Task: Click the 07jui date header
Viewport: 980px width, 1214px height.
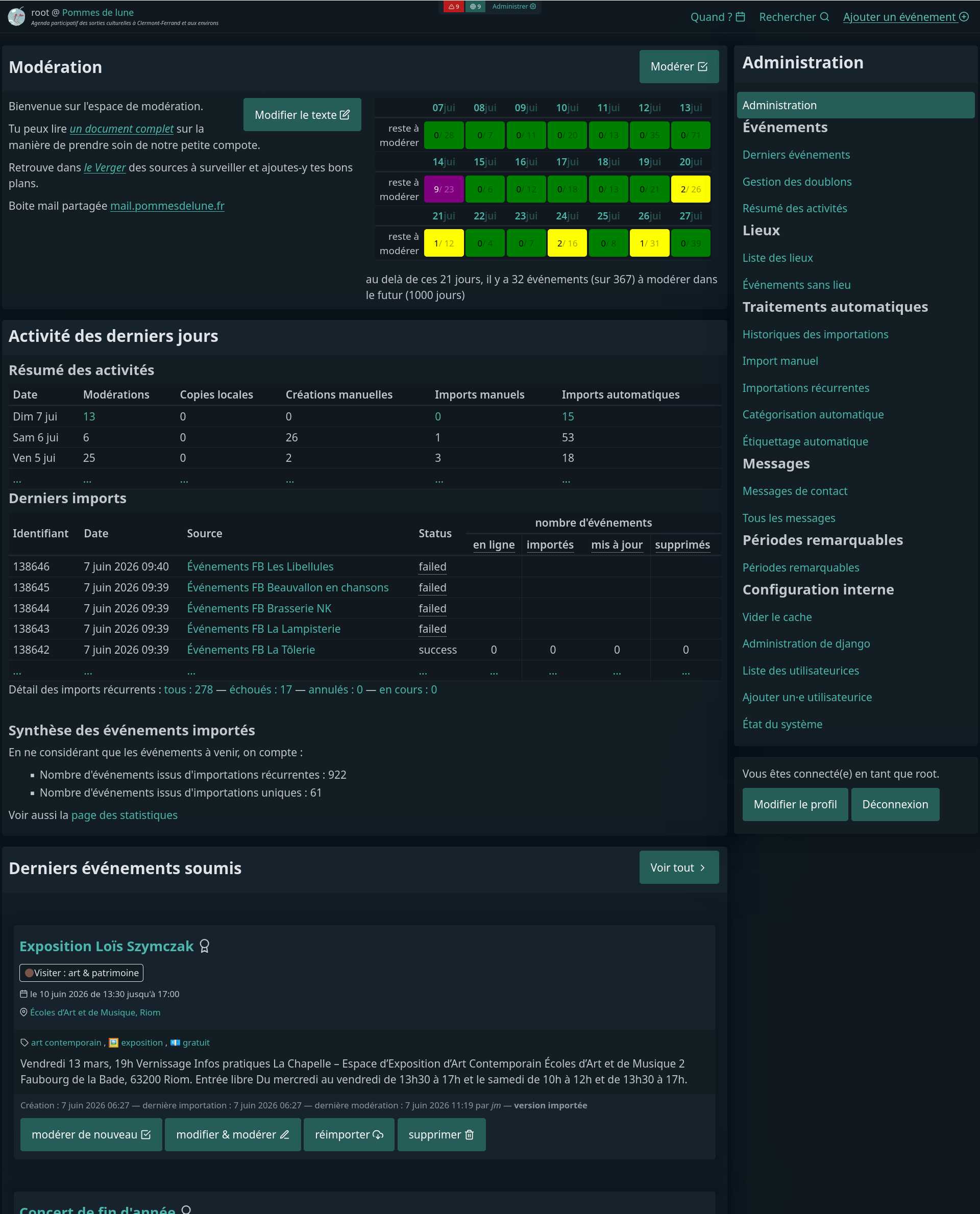Action: tap(444, 108)
